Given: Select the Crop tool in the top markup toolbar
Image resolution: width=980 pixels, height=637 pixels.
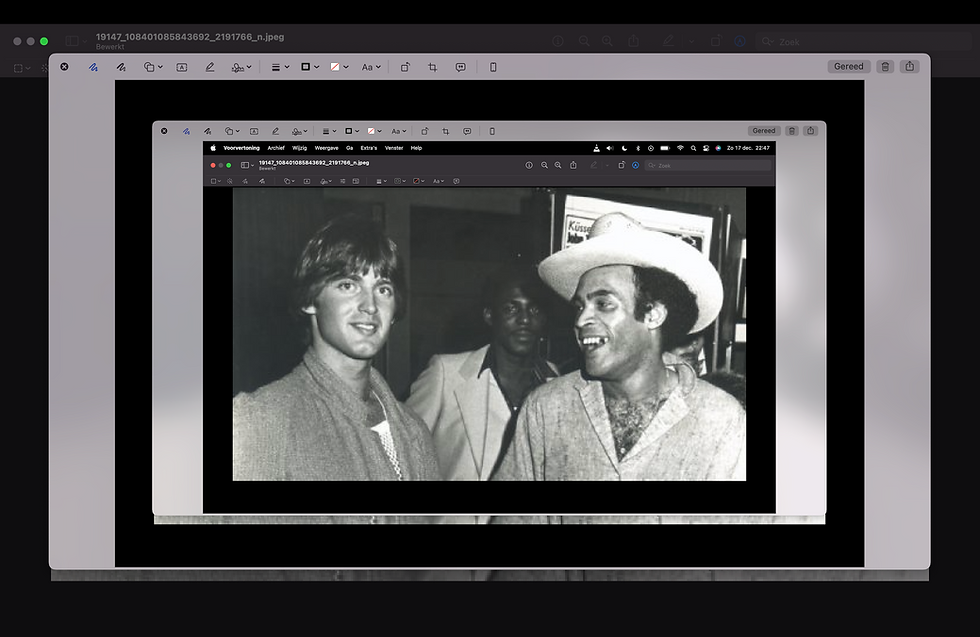Looking at the screenshot, I should tap(433, 67).
